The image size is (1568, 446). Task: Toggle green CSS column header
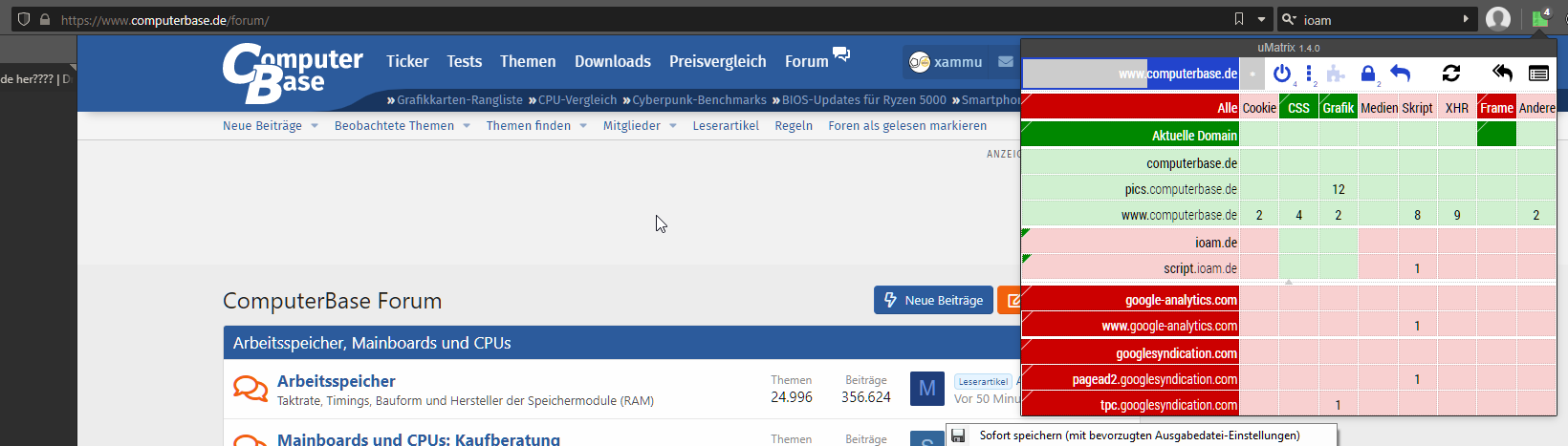click(1298, 108)
